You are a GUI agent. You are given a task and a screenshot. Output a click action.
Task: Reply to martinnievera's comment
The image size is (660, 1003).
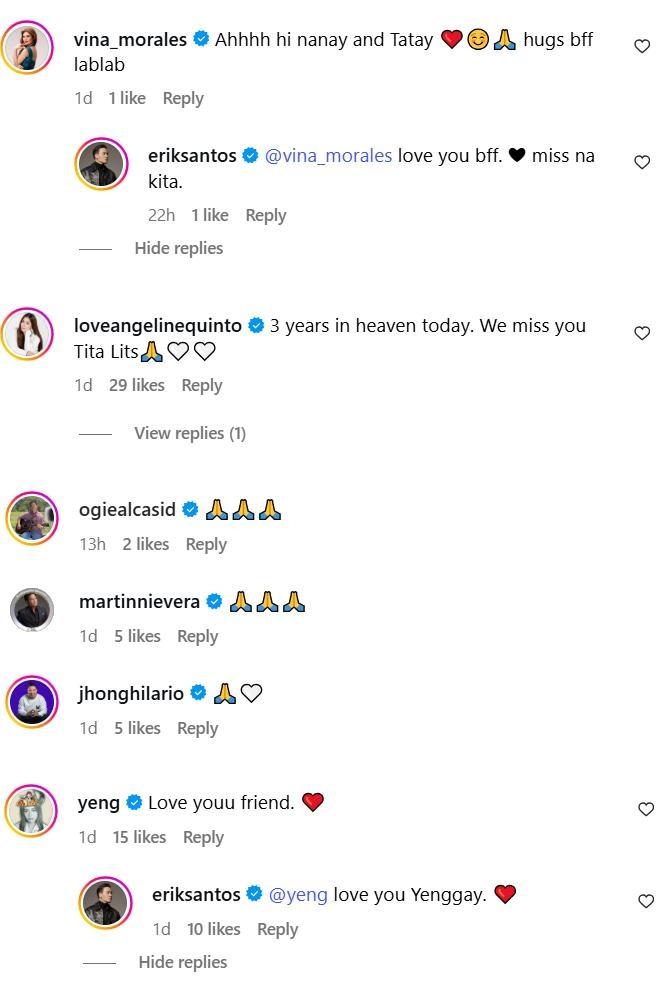[x=197, y=636]
